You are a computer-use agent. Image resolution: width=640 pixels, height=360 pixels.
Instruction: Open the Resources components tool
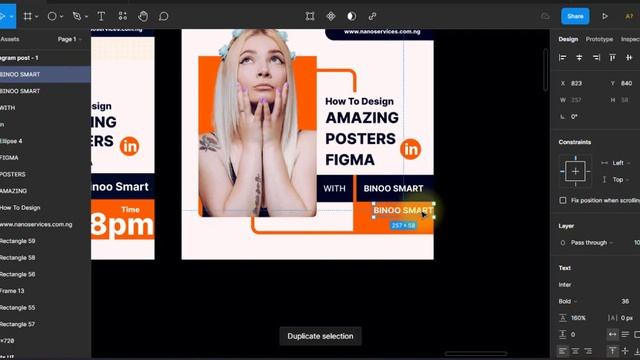pos(122,16)
